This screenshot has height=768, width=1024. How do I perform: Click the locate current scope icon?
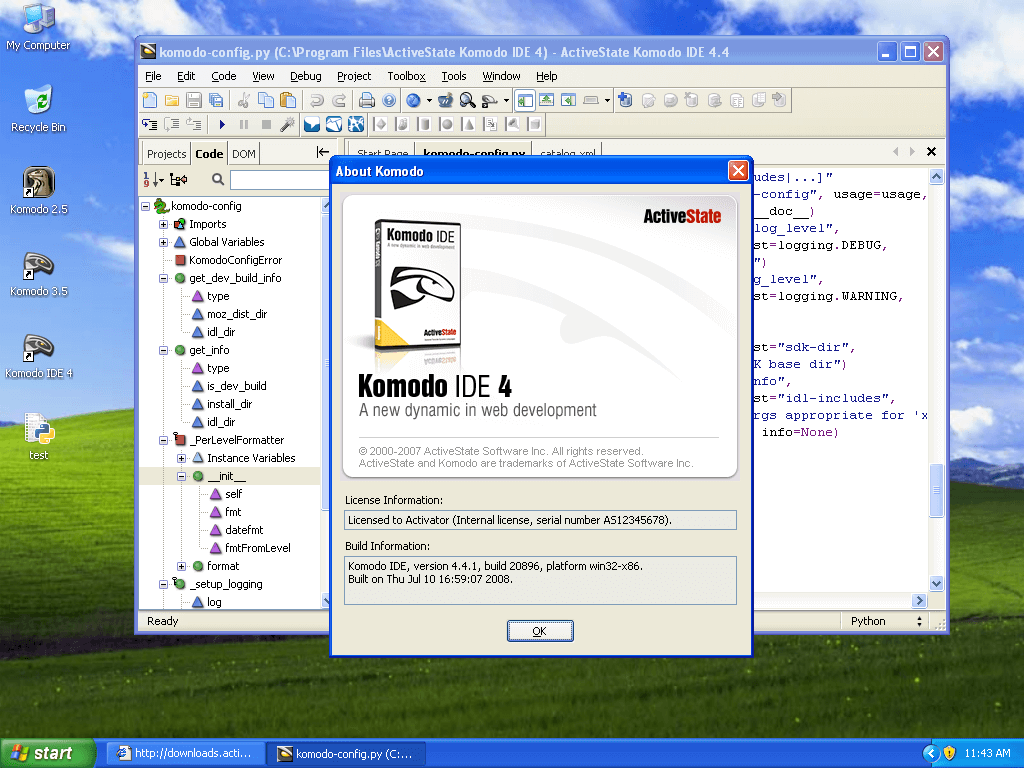[x=178, y=179]
